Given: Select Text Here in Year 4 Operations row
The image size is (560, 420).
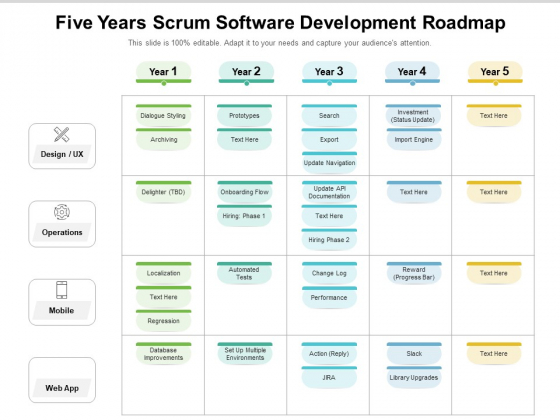Looking at the screenshot, I should pos(414,191).
